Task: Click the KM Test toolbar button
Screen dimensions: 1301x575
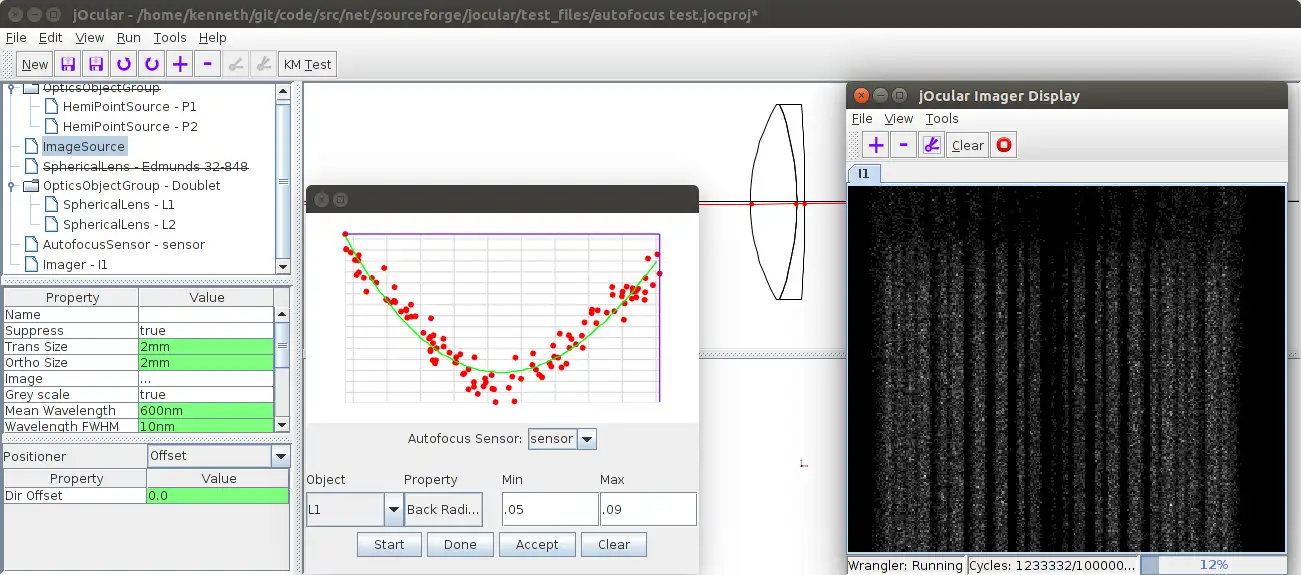Action: (307, 64)
